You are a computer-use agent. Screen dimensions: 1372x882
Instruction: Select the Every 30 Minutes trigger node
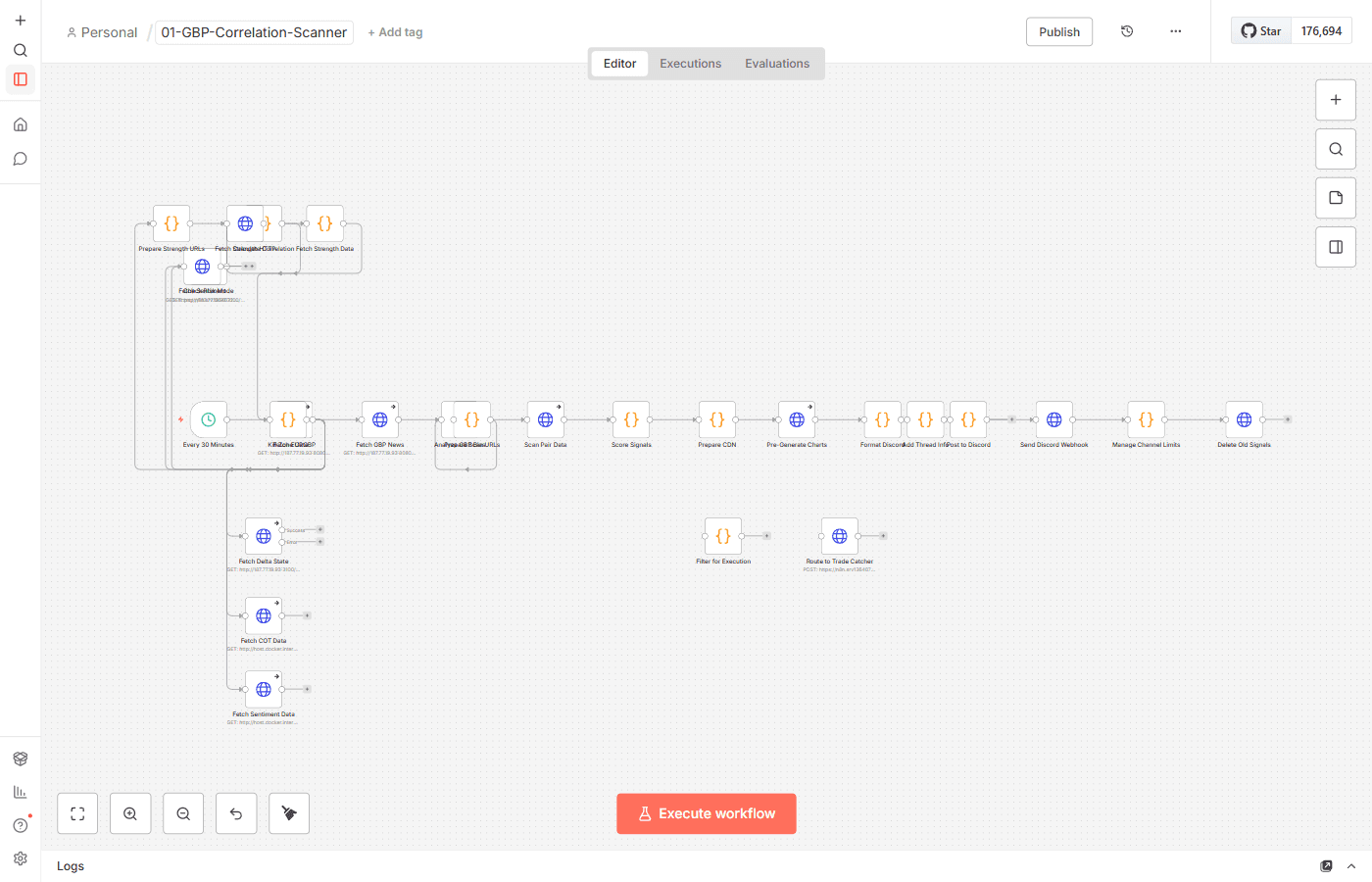pos(209,419)
